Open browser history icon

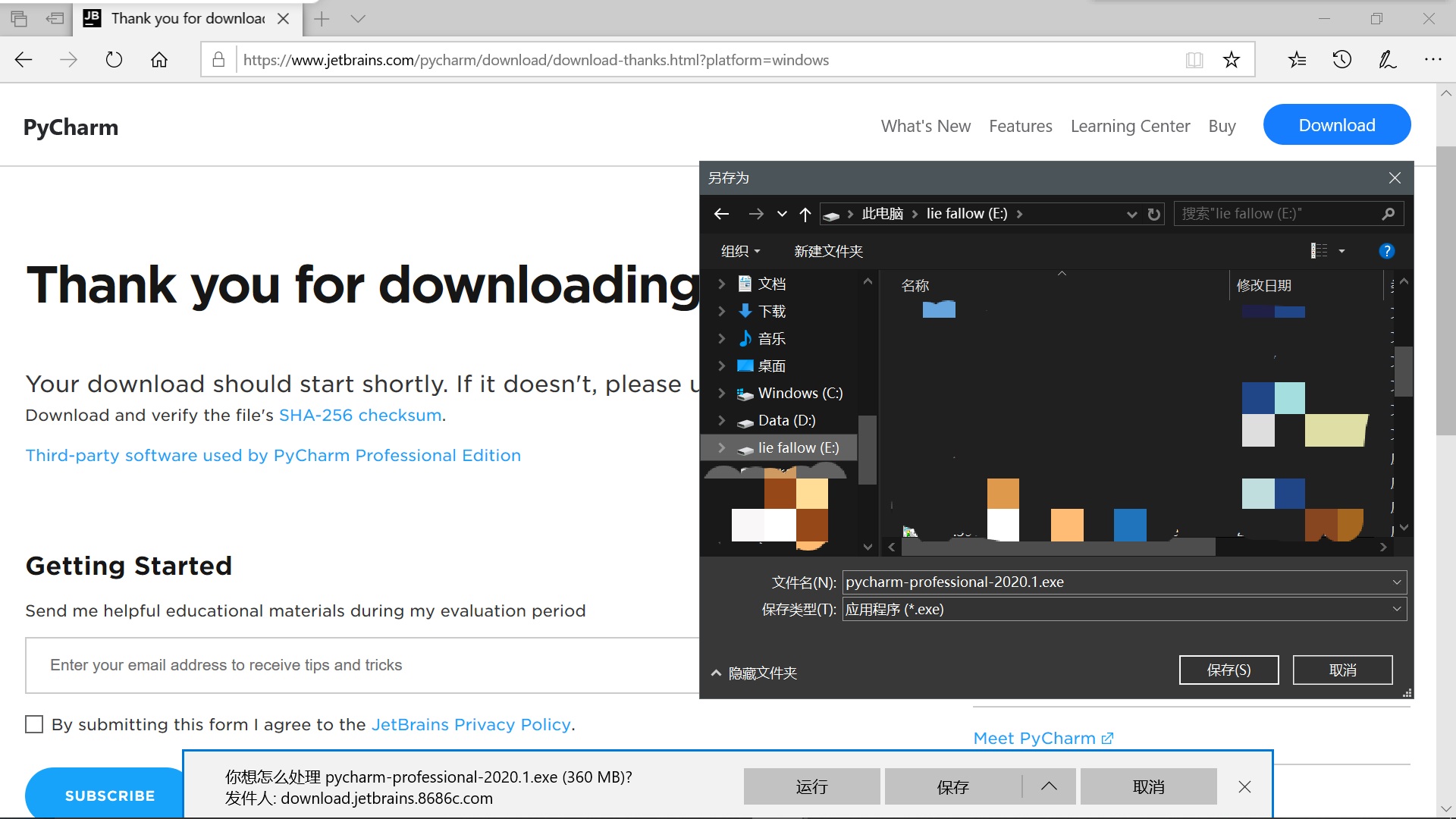click(x=1342, y=60)
